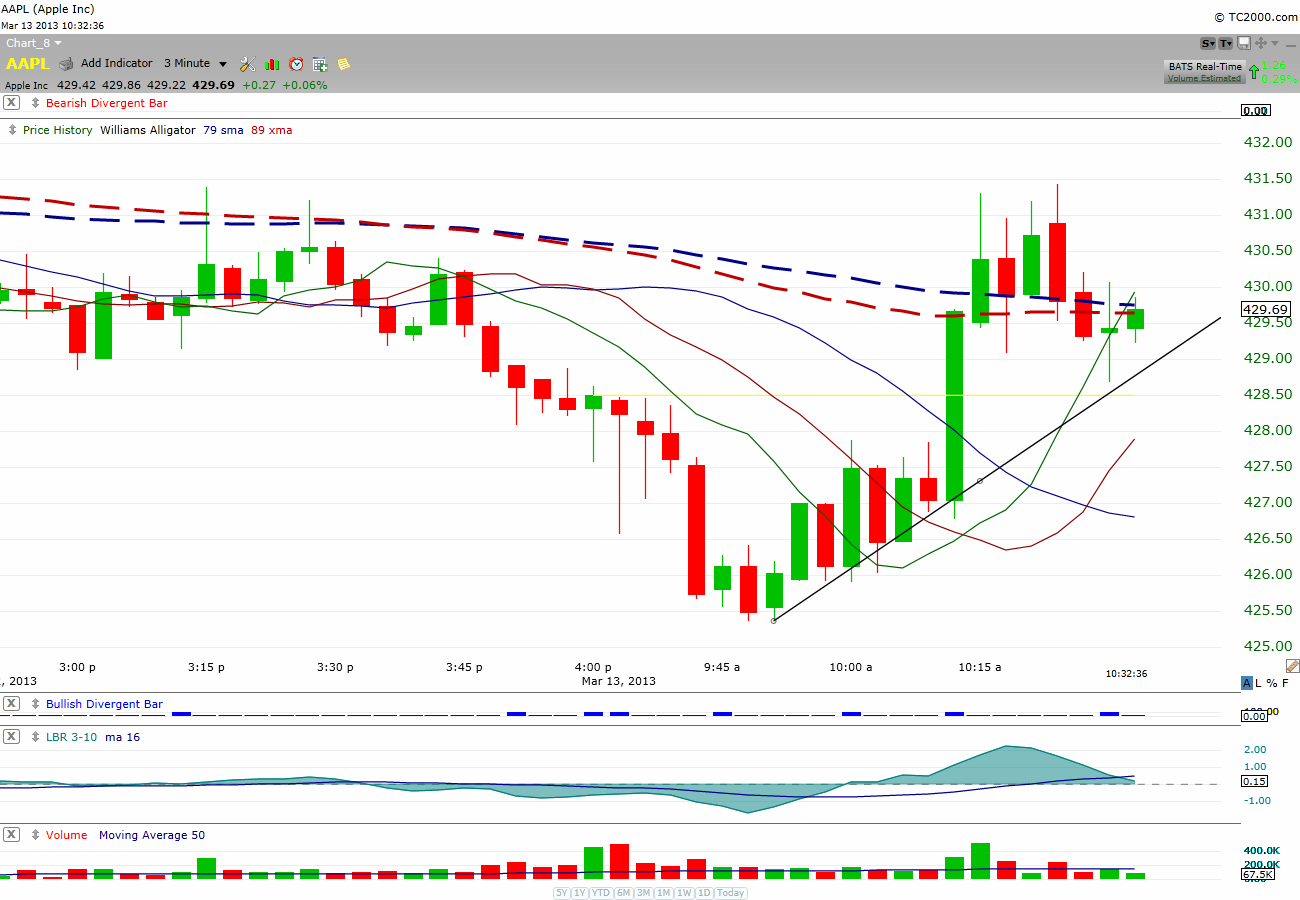
Task: Toggle the % percent scale option
Action: pyautogui.click(x=1272, y=683)
